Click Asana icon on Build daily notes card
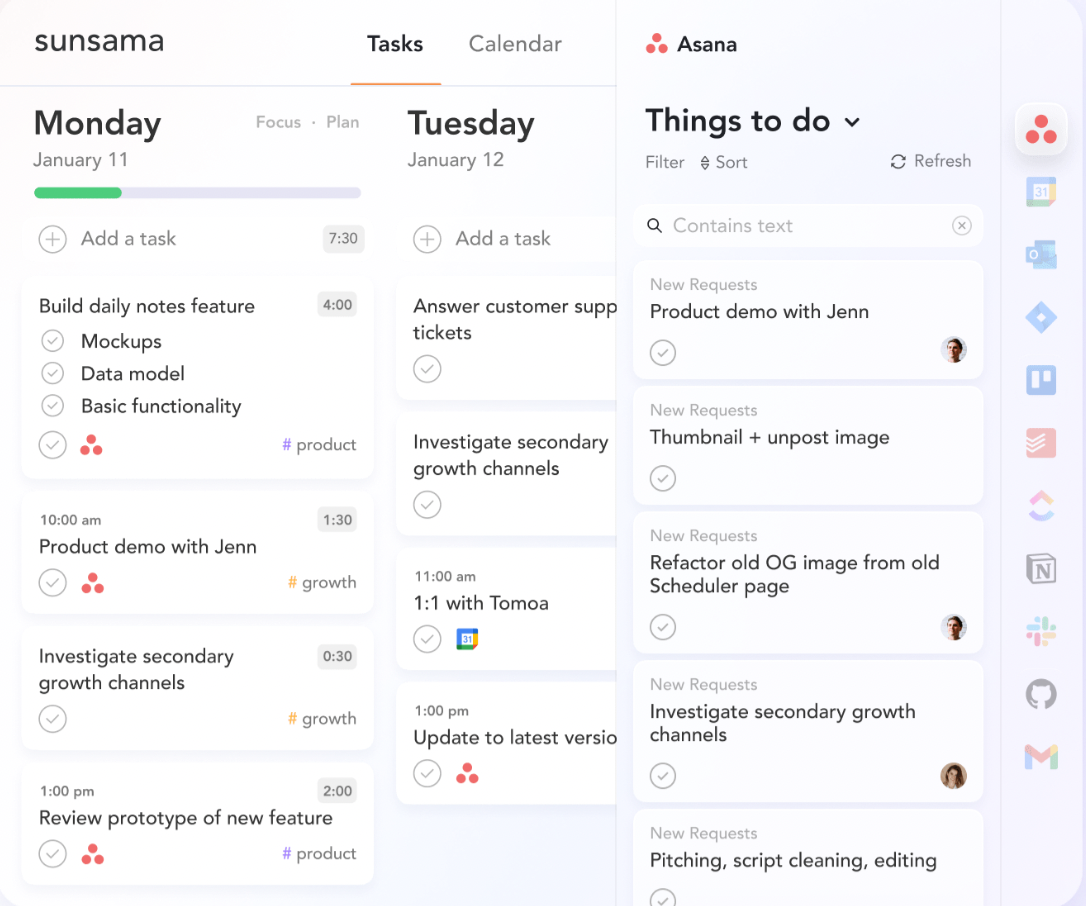The height and width of the screenshot is (906, 1086). tap(91, 445)
